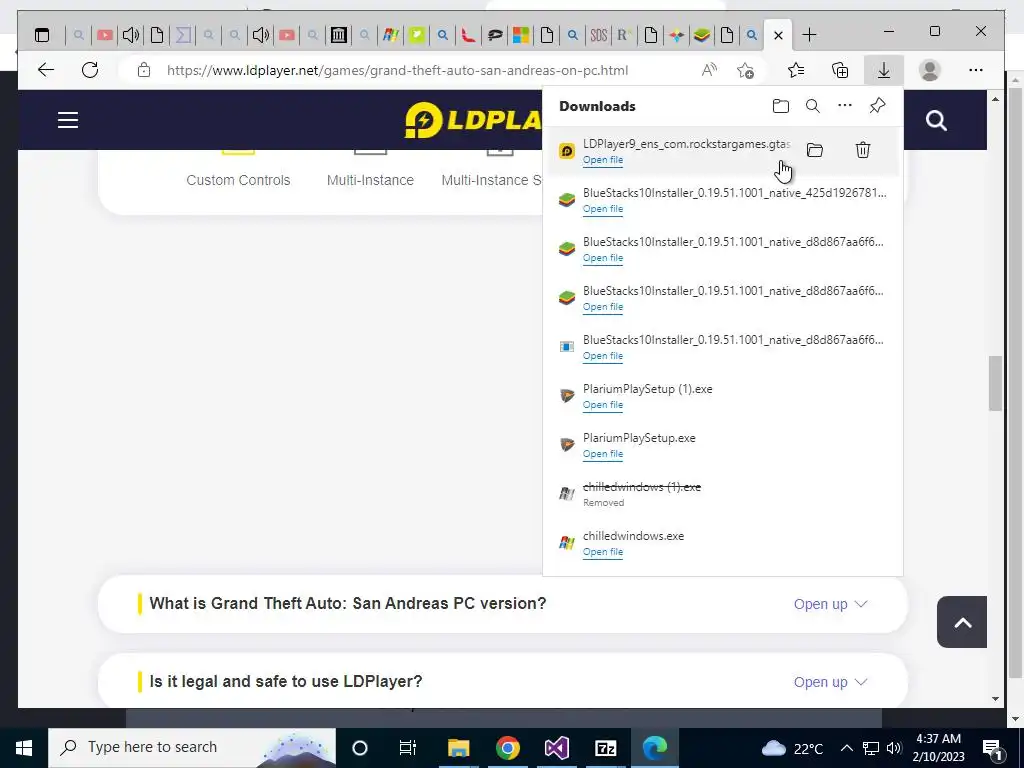Add this page to favorites
Image resolution: width=1024 pixels, height=768 pixels.
click(x=745, y=70)
